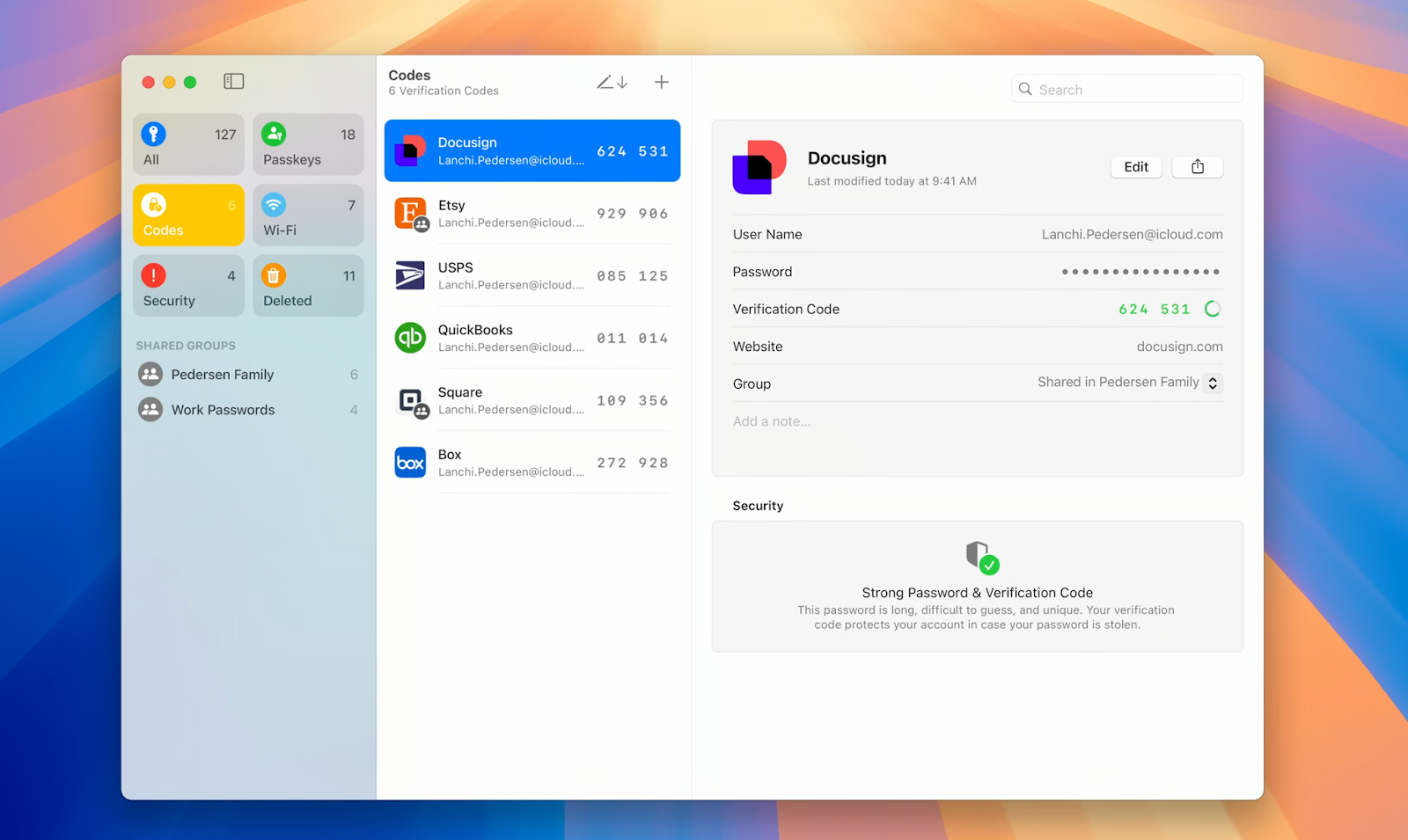
Task: Click the share icon button
Action: coord(1198,167)
